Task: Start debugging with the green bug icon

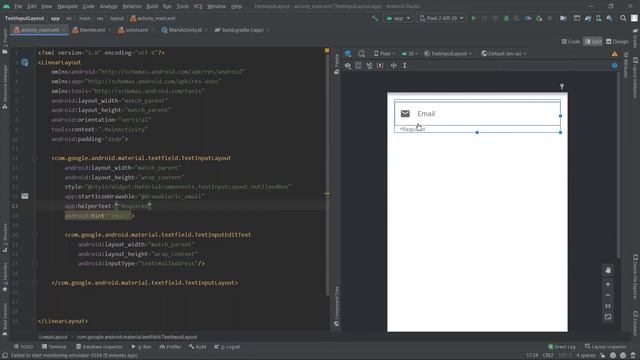Action: 506,18
